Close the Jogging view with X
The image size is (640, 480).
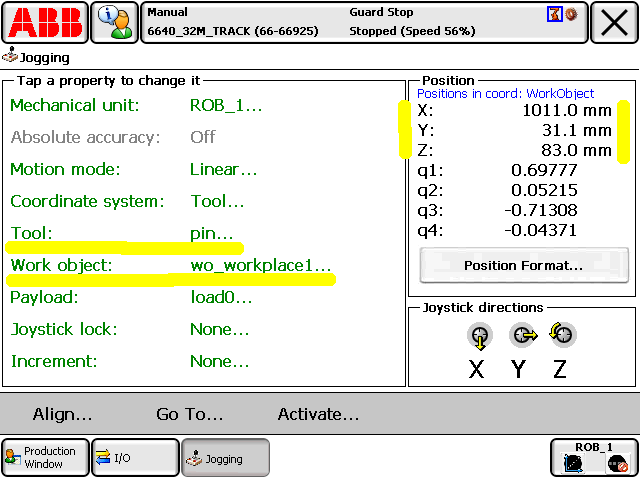coord(613,22)
